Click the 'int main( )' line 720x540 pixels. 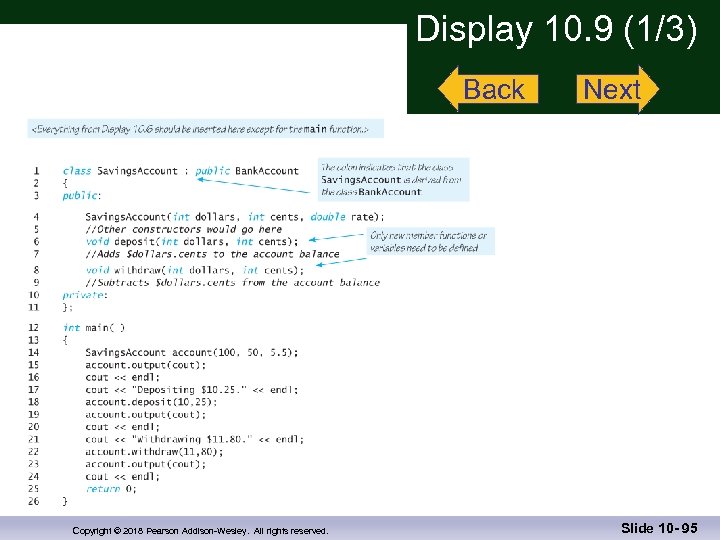click(x=94, y=327)
